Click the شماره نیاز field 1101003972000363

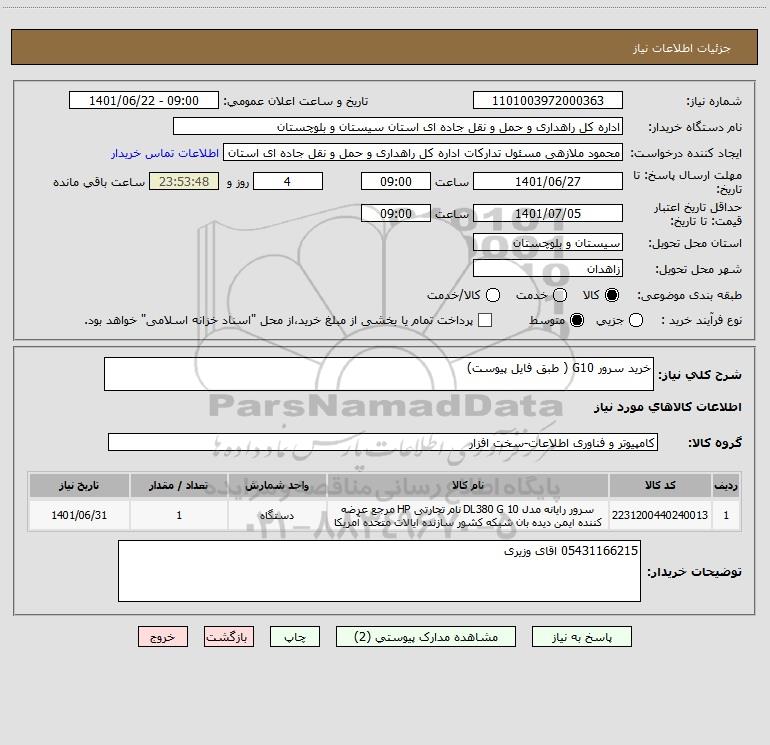coord(548,100)
